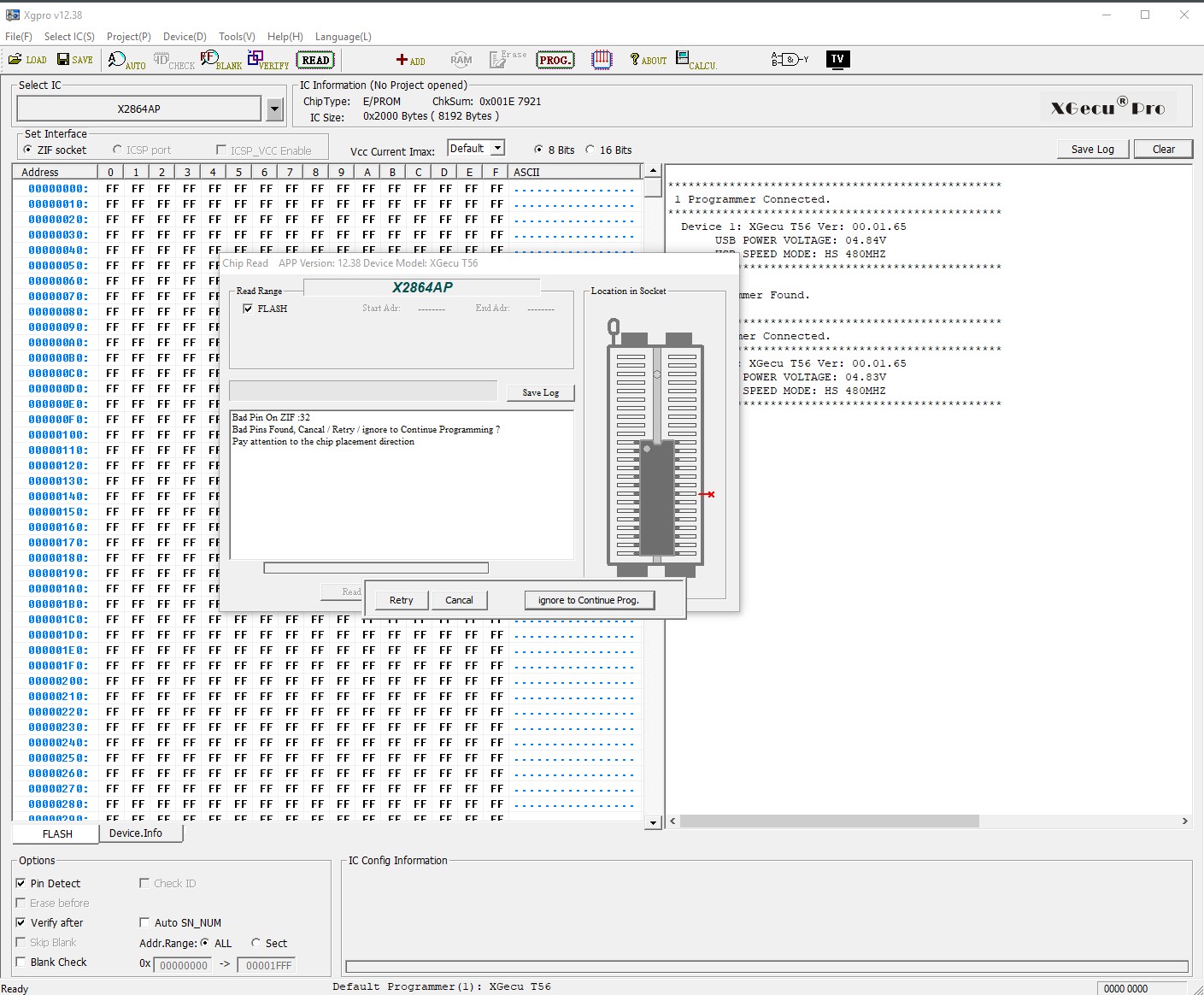Viewport: 1204px width, 995px height.
Task: Click the TV toolbar icon
Action: (x=837, y=59)
